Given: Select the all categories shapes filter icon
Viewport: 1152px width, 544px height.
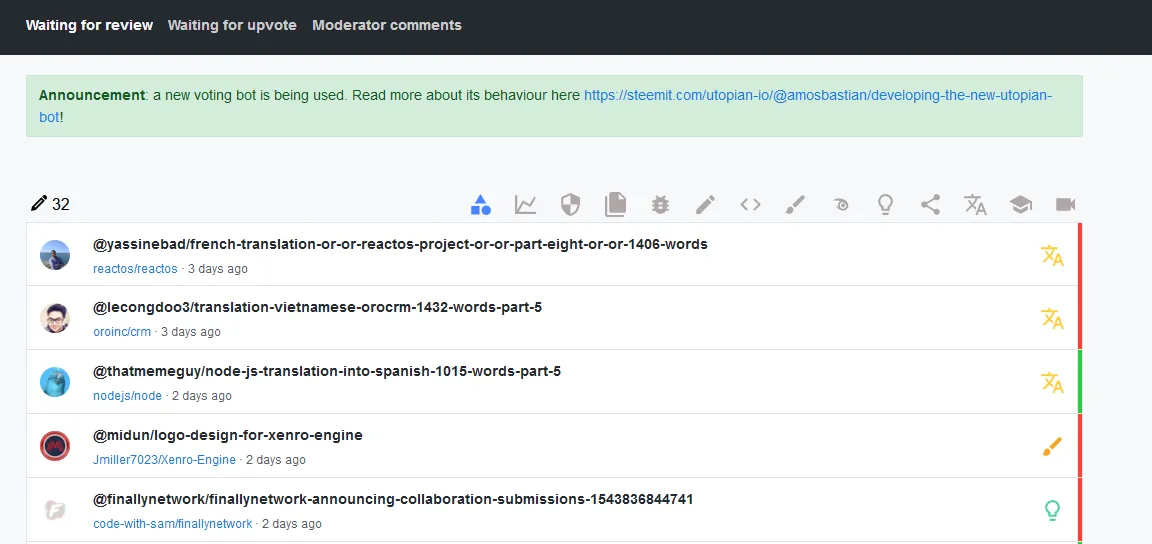Looking at the screenshot, I should click(x=480, y=205).
